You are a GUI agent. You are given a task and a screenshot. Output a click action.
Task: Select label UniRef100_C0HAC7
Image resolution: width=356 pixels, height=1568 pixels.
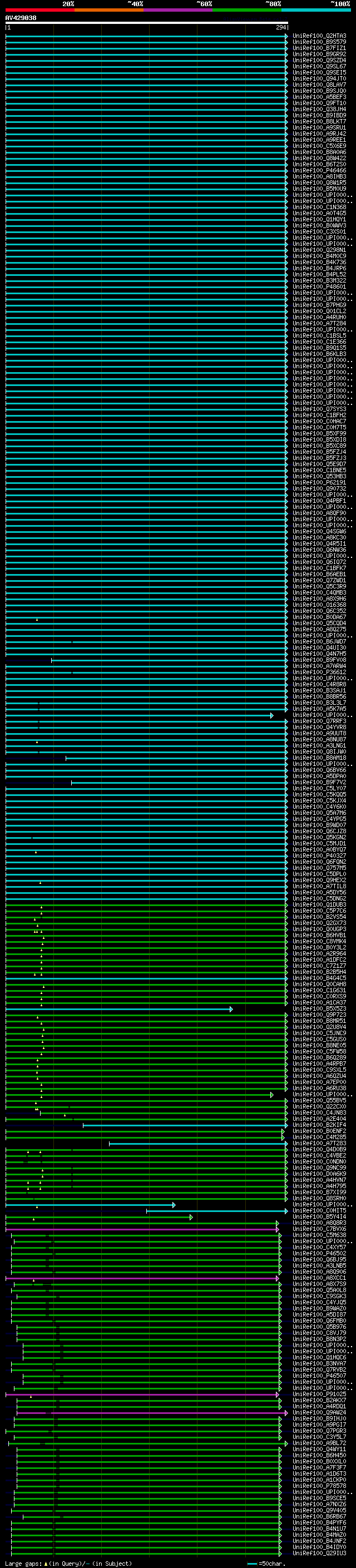[x=319, y=421]
